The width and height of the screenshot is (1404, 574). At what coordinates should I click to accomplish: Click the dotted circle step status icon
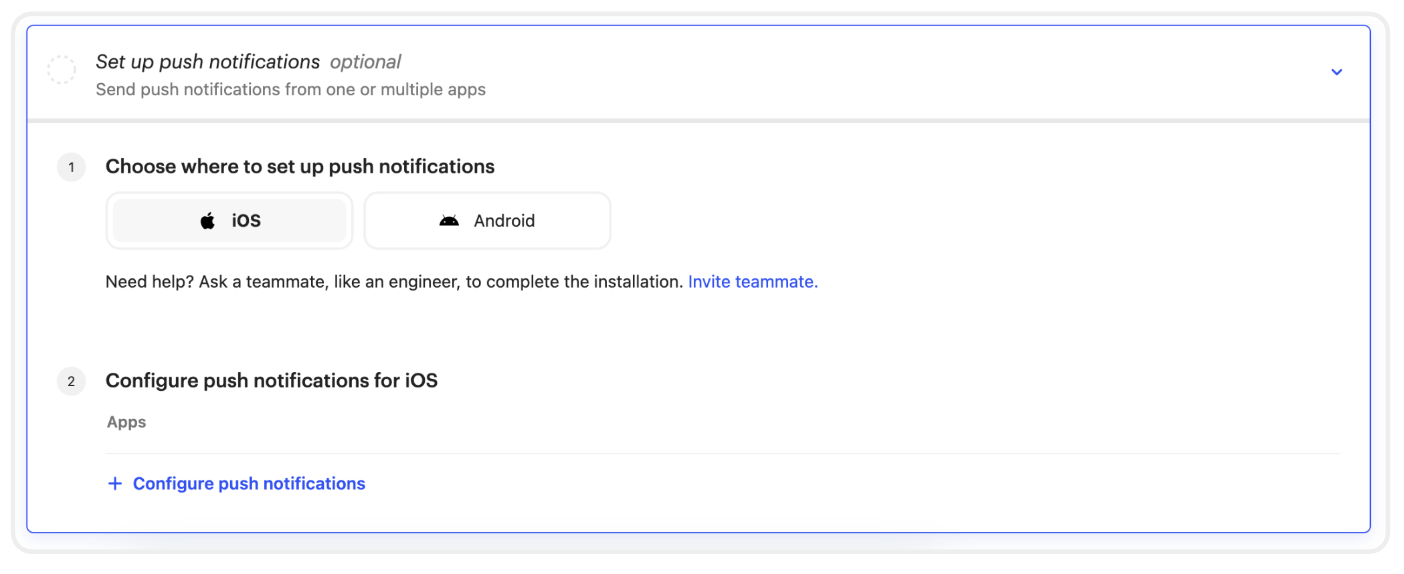pos(62,70)
